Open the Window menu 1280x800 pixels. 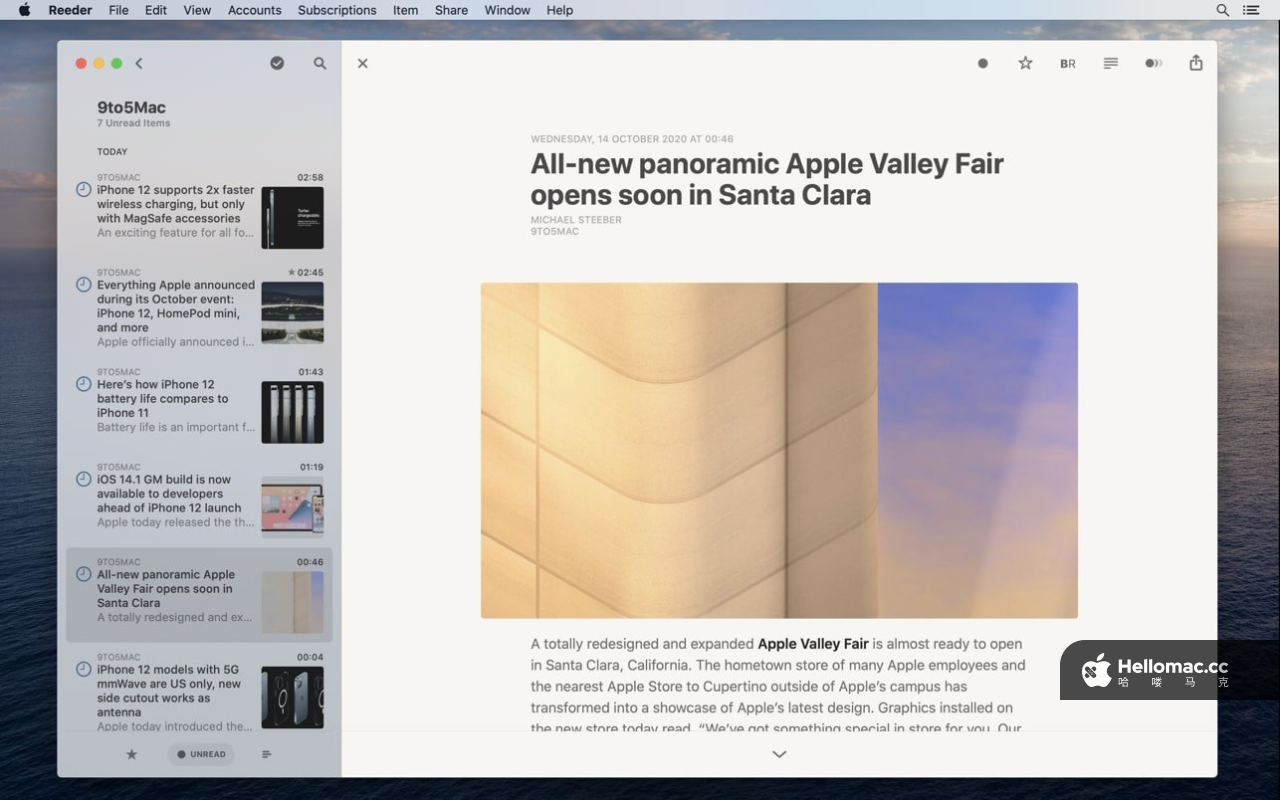coord(507,10)
